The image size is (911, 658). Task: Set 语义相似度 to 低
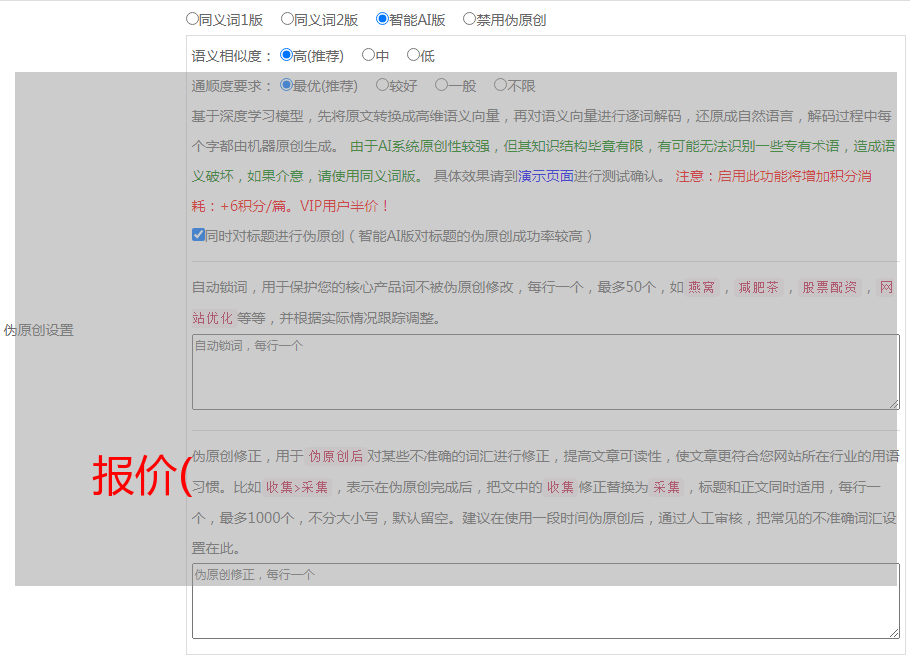point(413,56)
